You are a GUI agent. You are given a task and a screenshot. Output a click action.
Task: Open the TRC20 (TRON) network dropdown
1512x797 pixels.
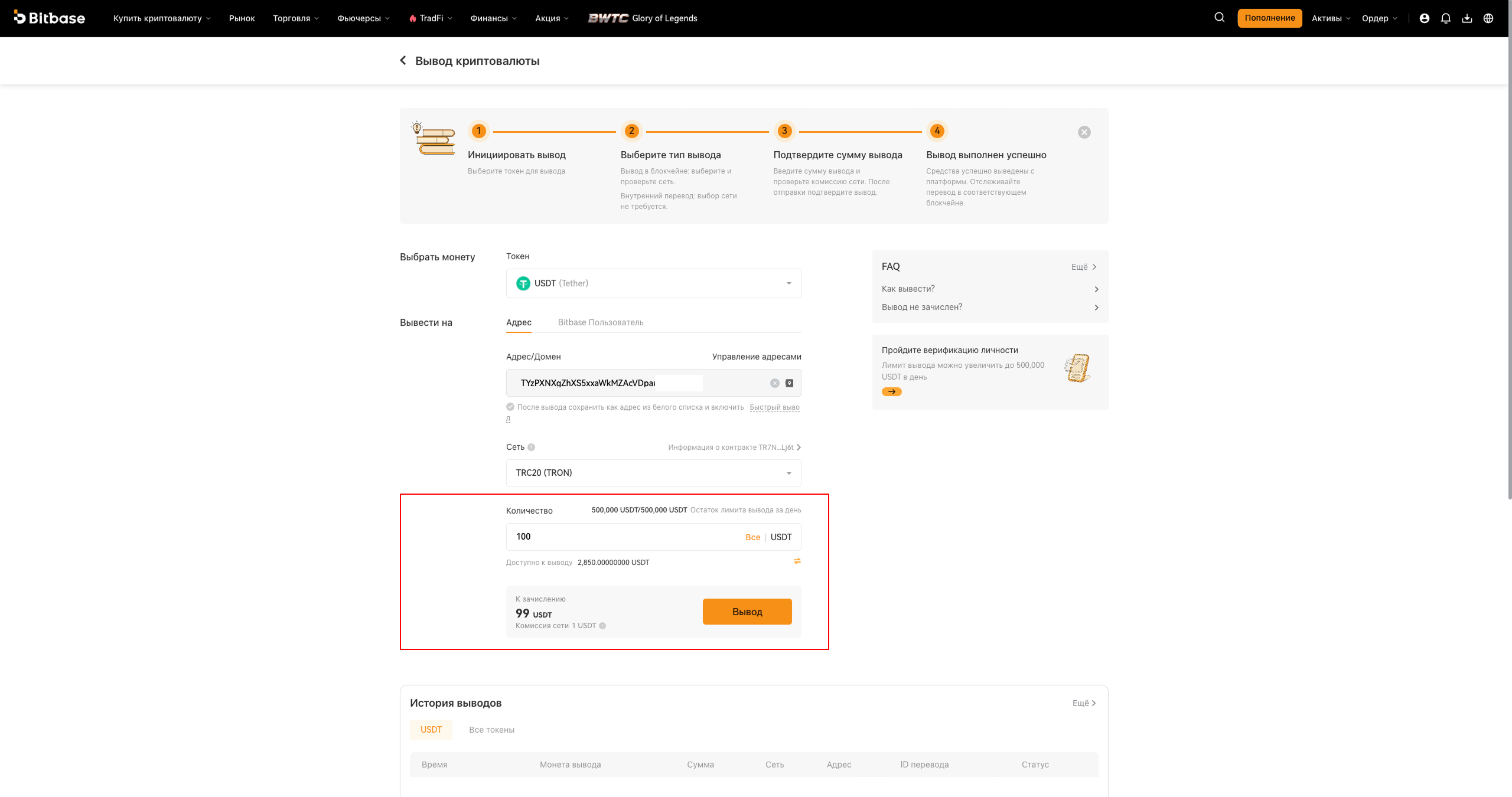653,473
